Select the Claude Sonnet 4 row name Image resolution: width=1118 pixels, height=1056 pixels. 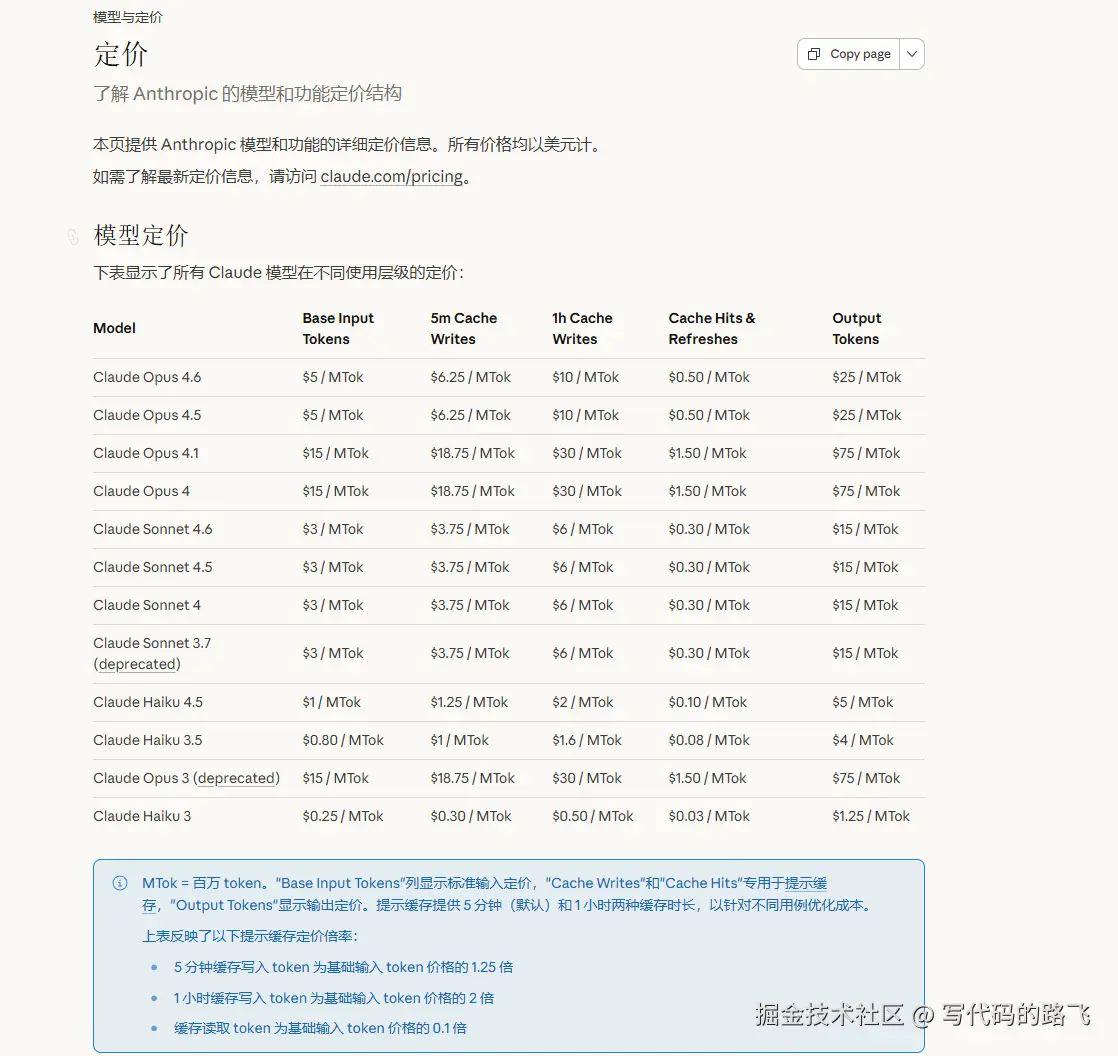pos(147,605)
